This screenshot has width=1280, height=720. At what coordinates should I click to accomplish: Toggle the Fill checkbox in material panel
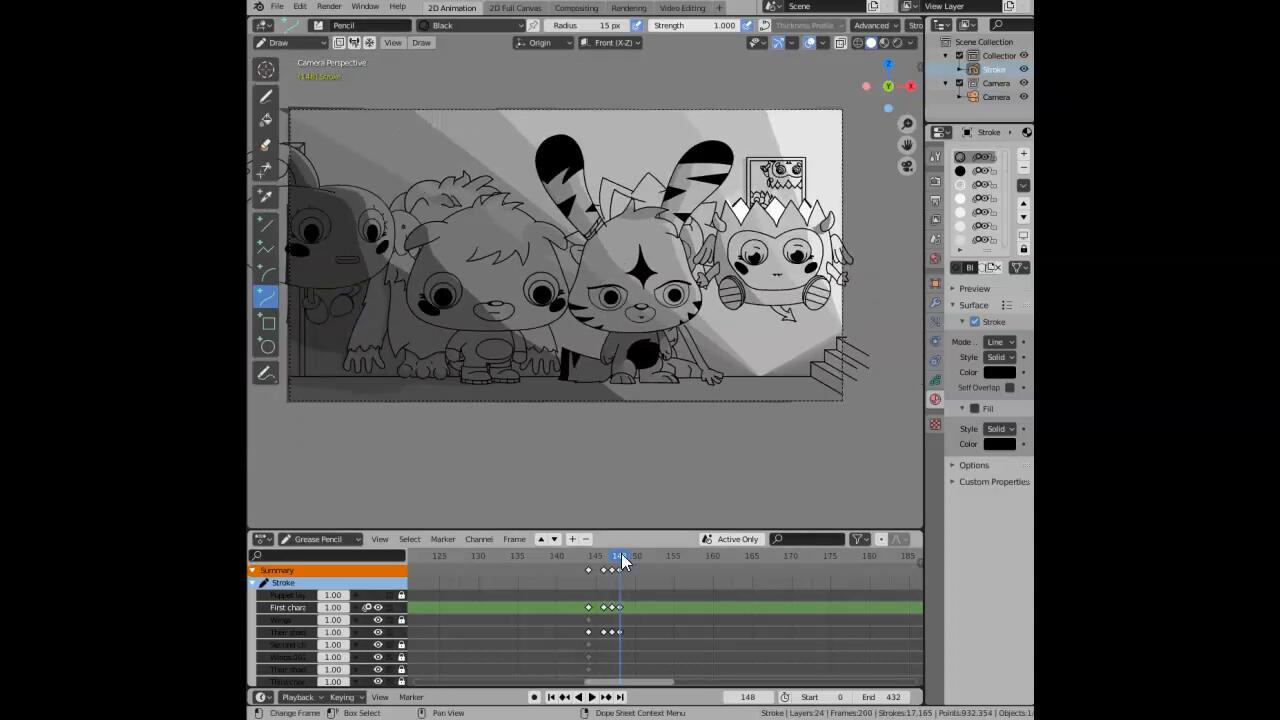coord(975,408)
